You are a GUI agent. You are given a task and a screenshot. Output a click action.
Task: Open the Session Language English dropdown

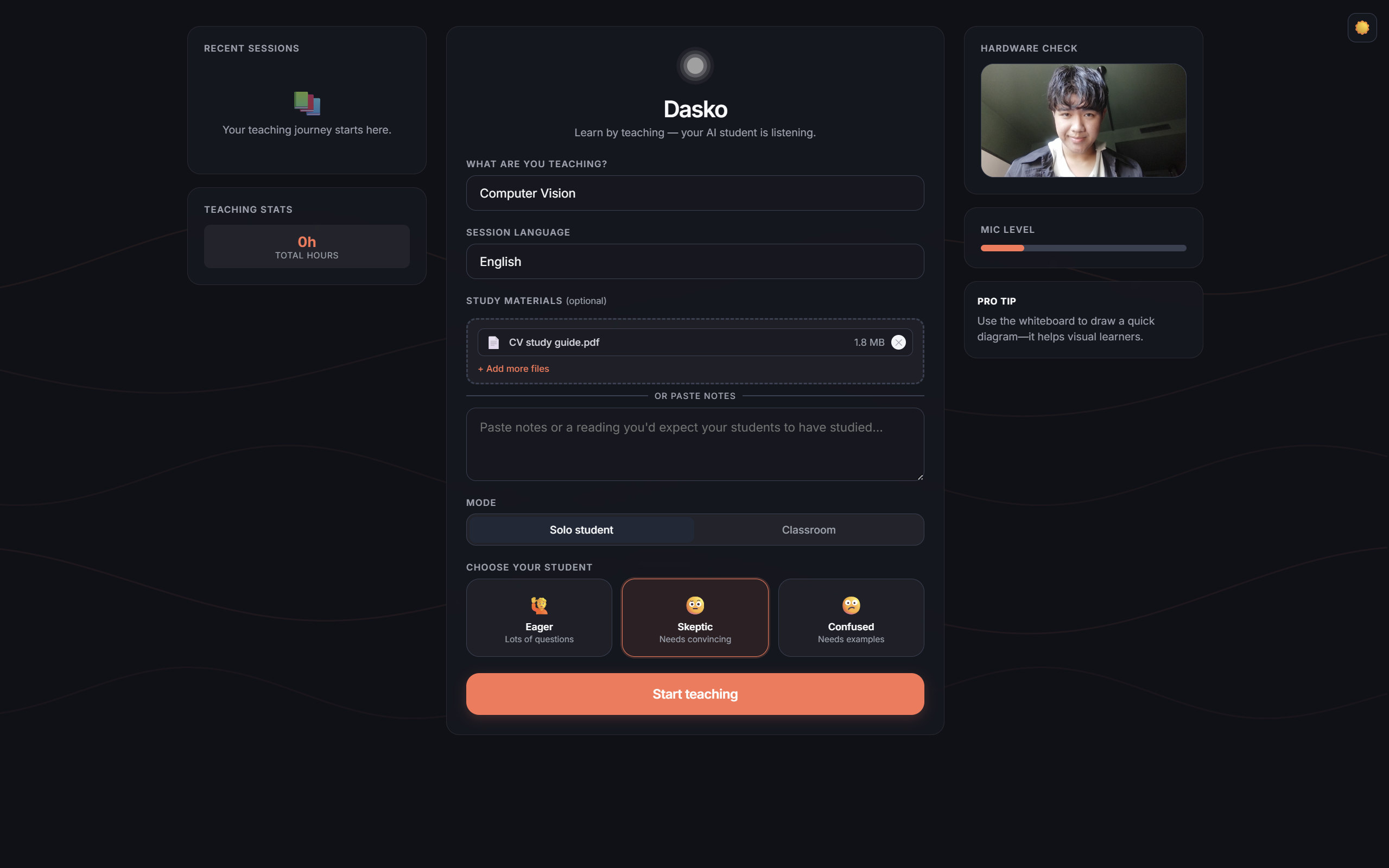point(695,262)
